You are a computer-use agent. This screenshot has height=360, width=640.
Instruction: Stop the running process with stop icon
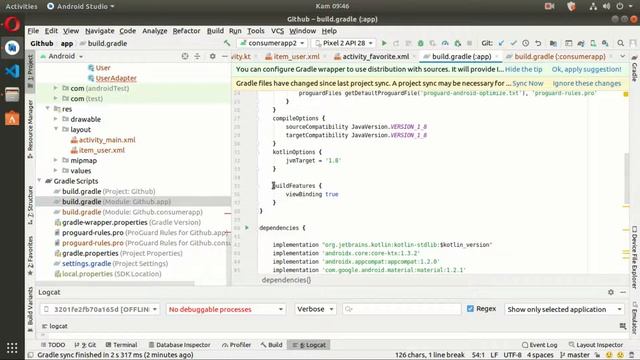[469, 43]
